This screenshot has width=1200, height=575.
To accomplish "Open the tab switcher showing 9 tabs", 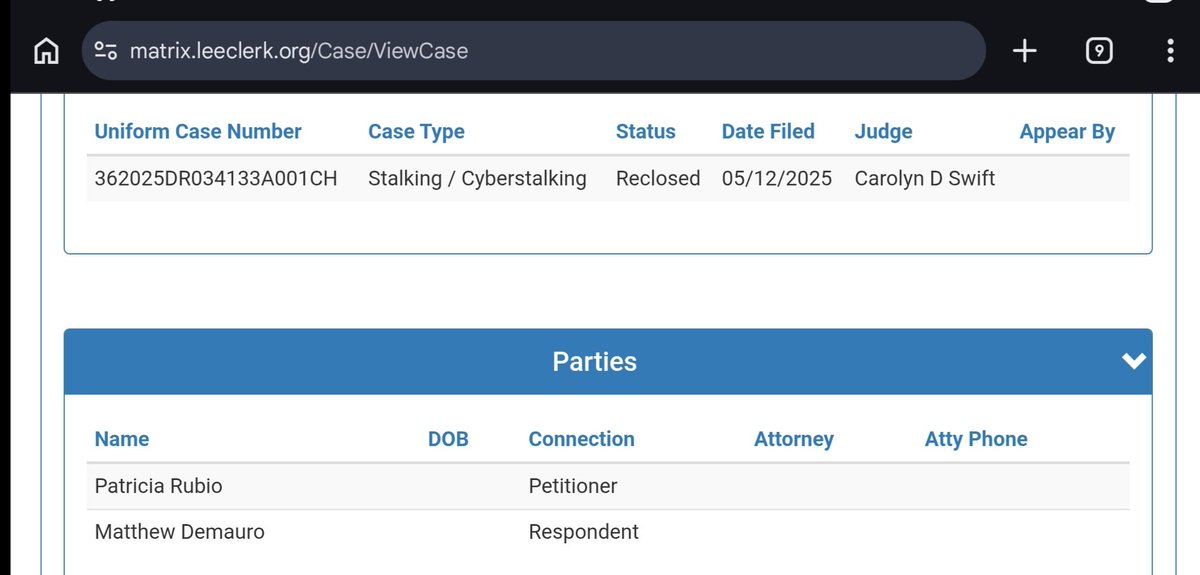I will (1099, 51).
